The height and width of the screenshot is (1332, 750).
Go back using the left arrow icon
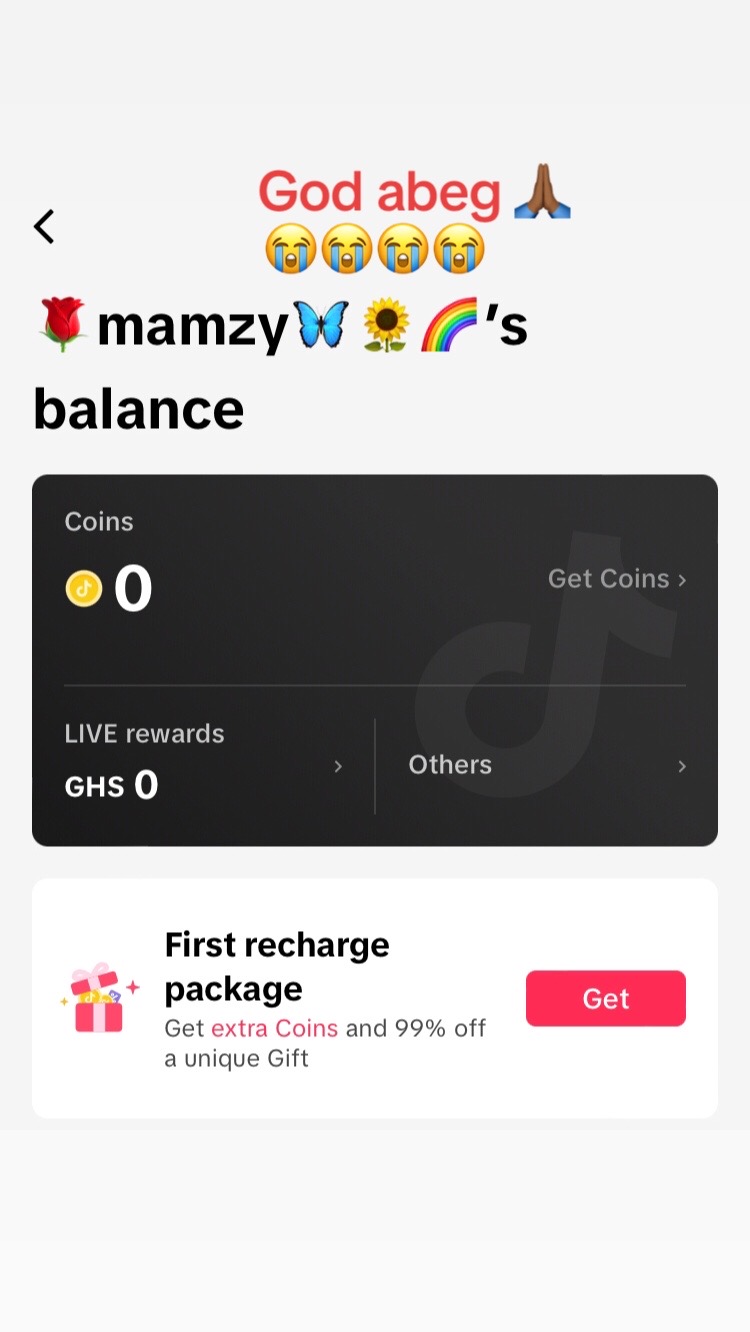(44, 227)
